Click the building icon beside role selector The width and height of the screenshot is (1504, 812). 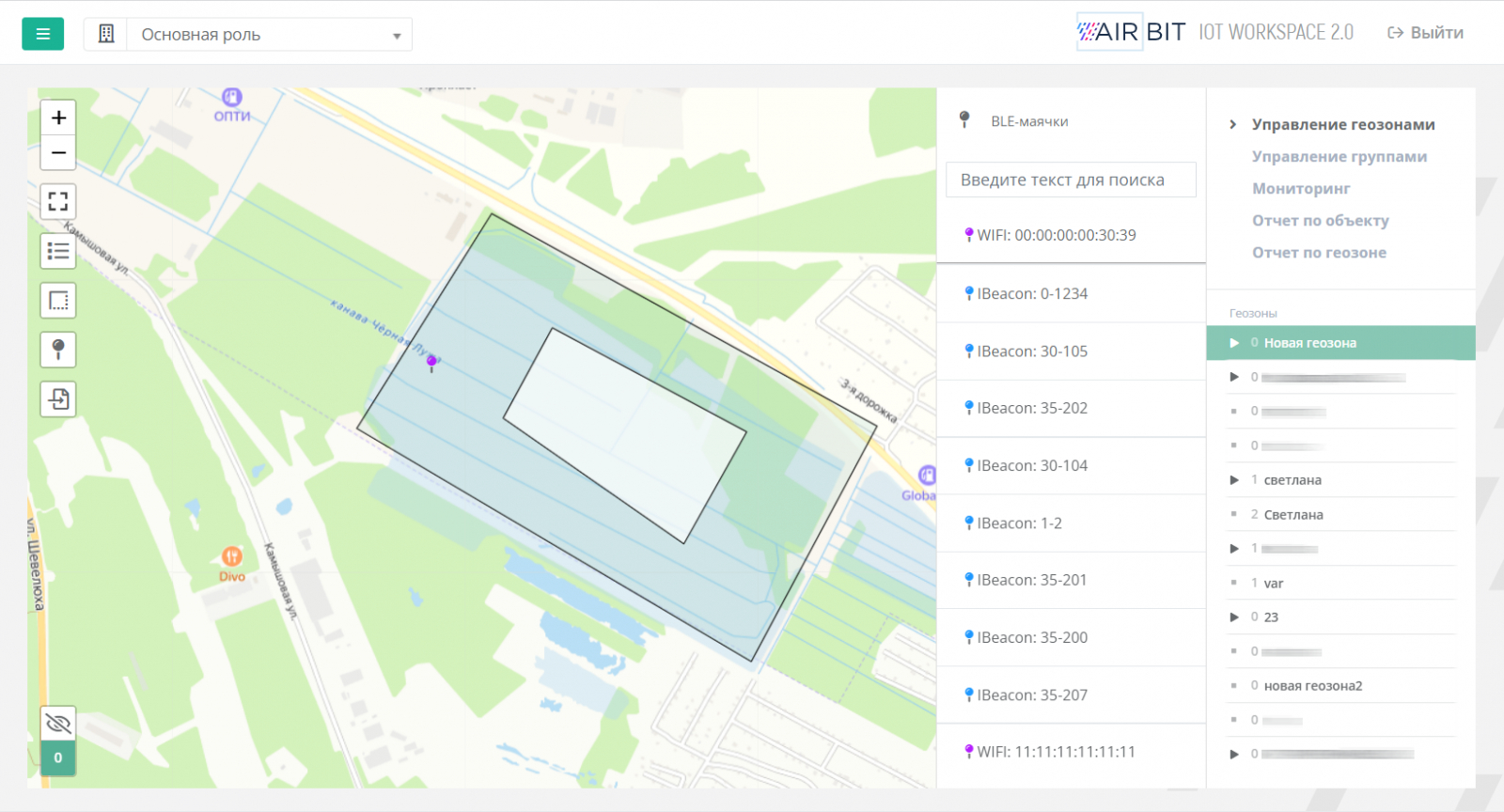pyautogui.click(x=106, y=34)
